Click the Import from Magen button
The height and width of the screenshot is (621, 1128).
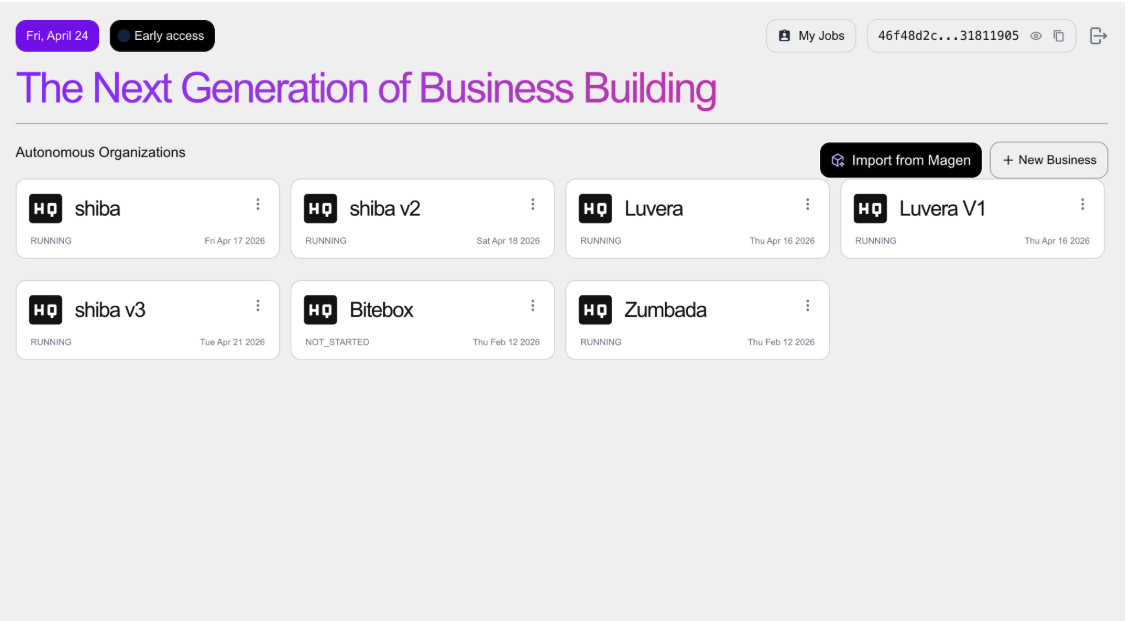(x=901, y=160)
